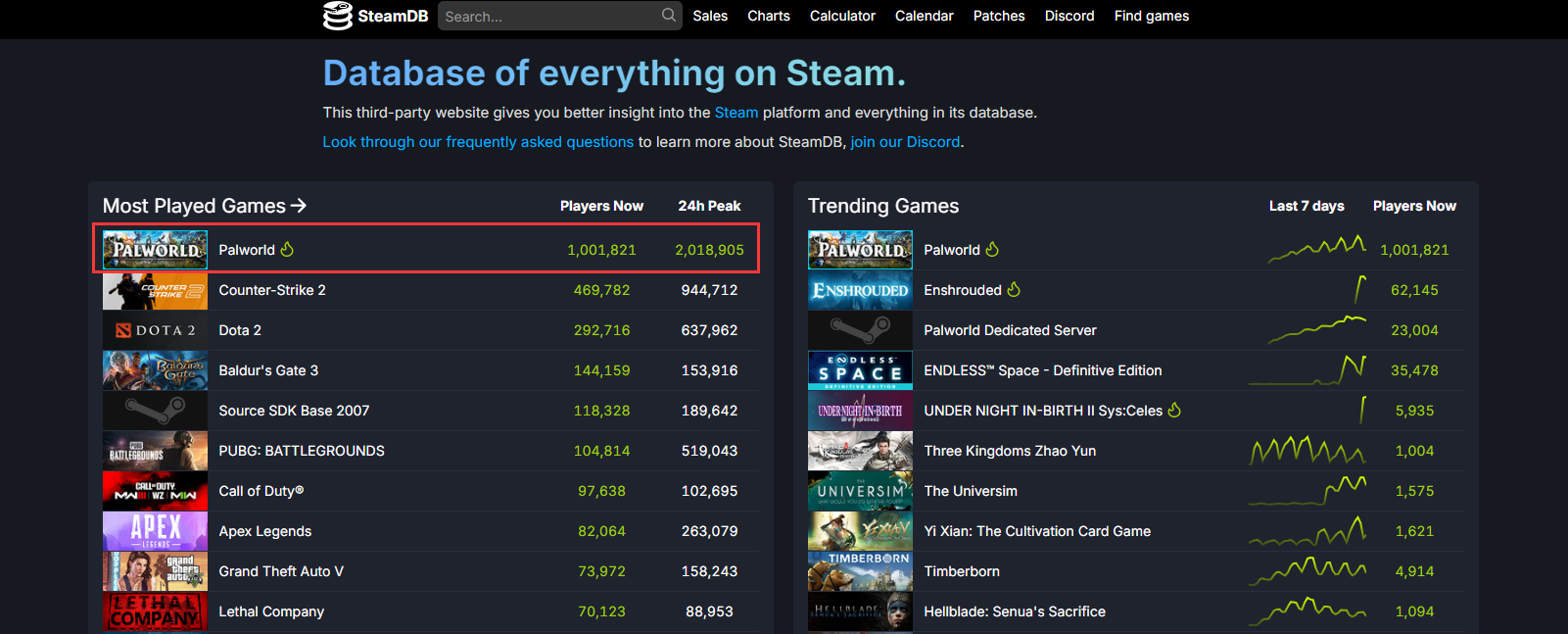Open The Universim game link
This screenshot has height=634, width=1568.
971,491
